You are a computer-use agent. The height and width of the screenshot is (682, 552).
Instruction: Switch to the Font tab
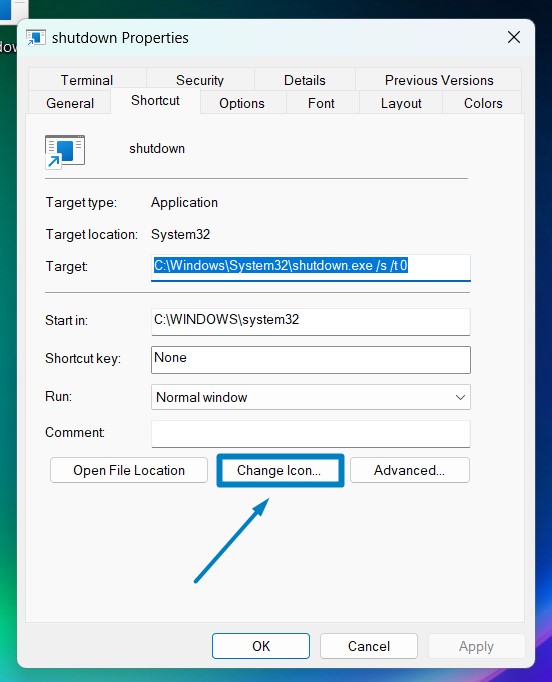pyautogui.click(x=321, y=103)
